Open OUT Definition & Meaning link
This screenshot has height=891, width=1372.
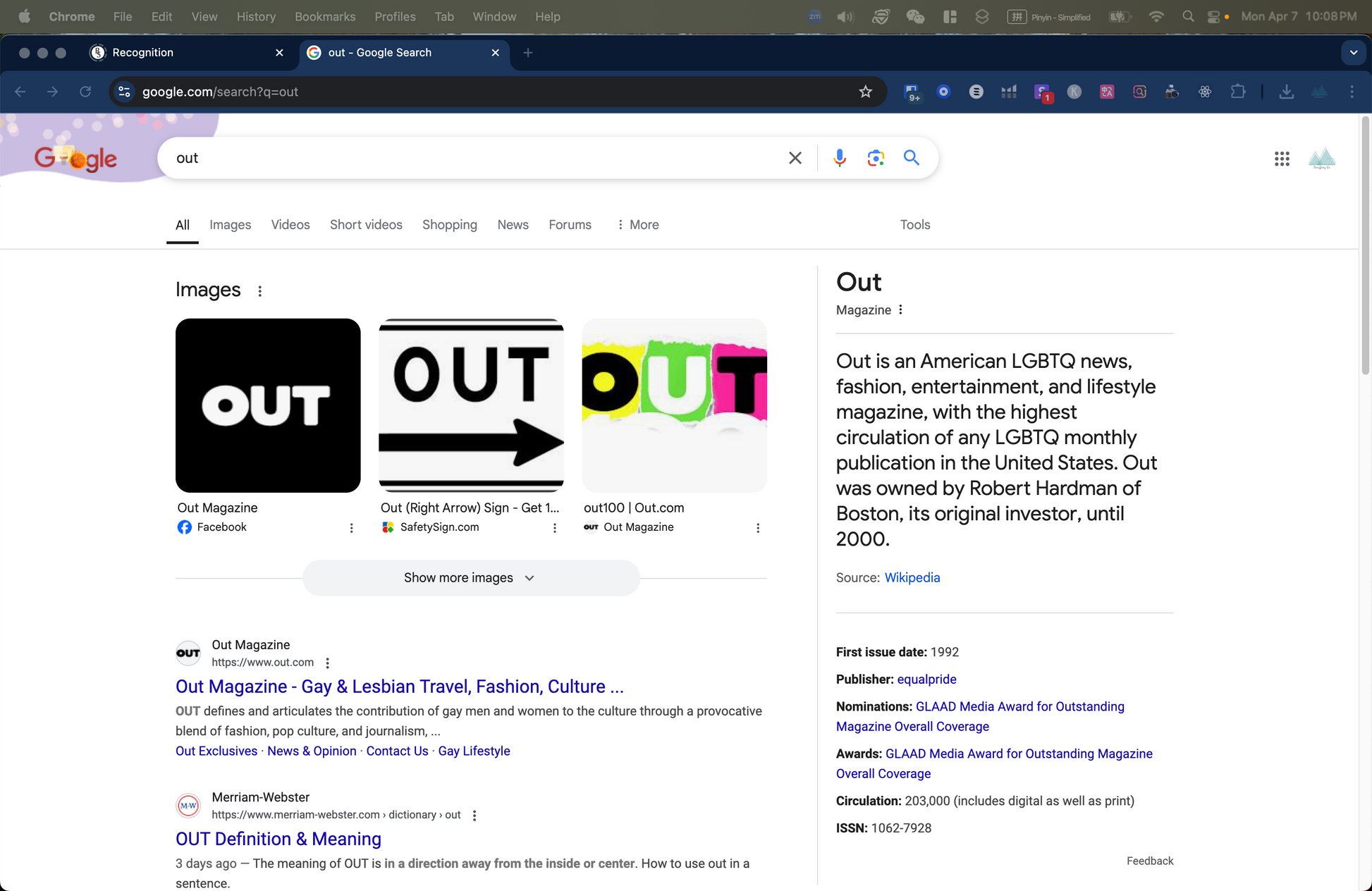pyautogui.click(x=278, y=839)
